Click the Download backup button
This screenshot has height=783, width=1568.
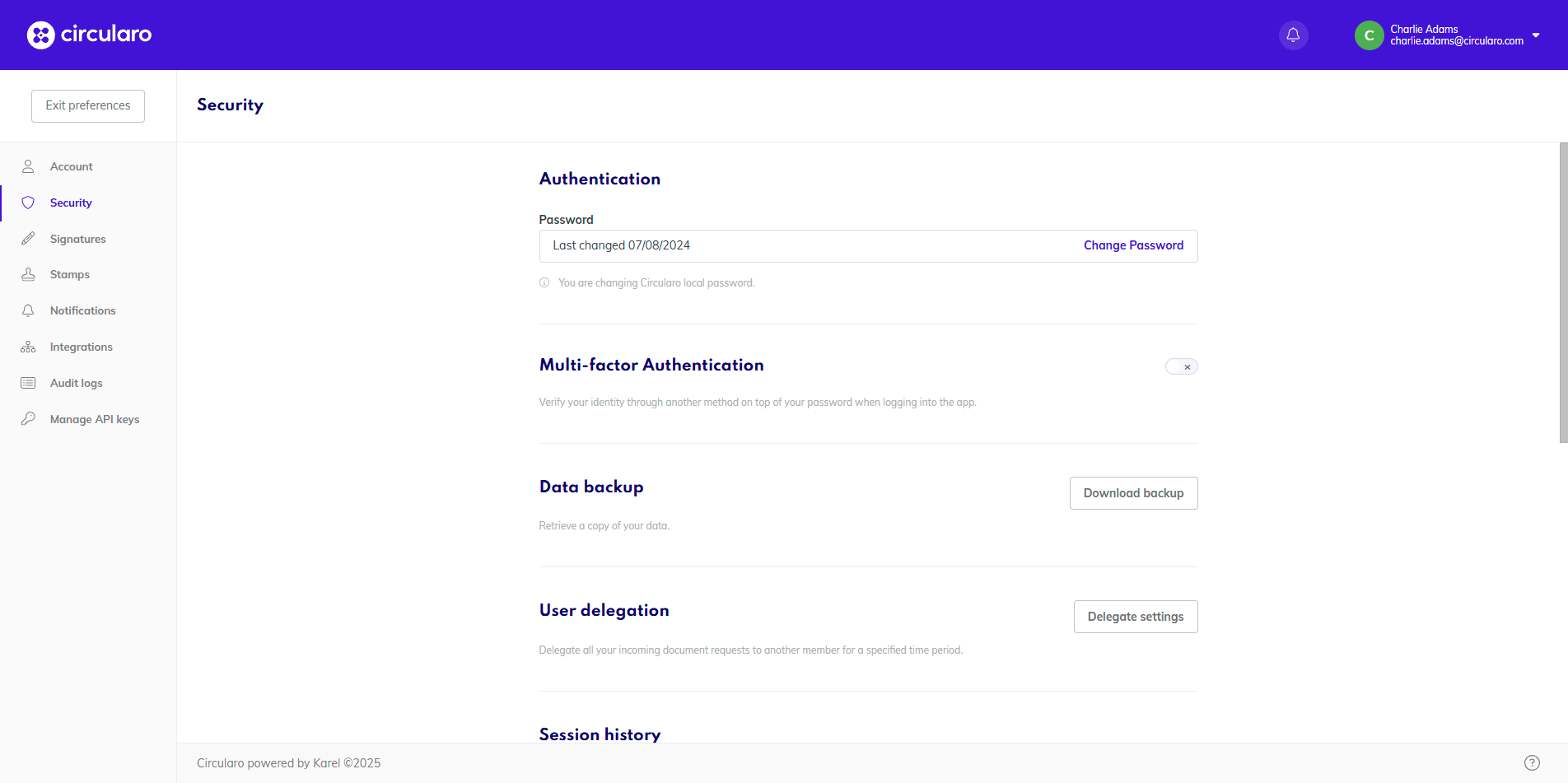tap(1133, 493)
